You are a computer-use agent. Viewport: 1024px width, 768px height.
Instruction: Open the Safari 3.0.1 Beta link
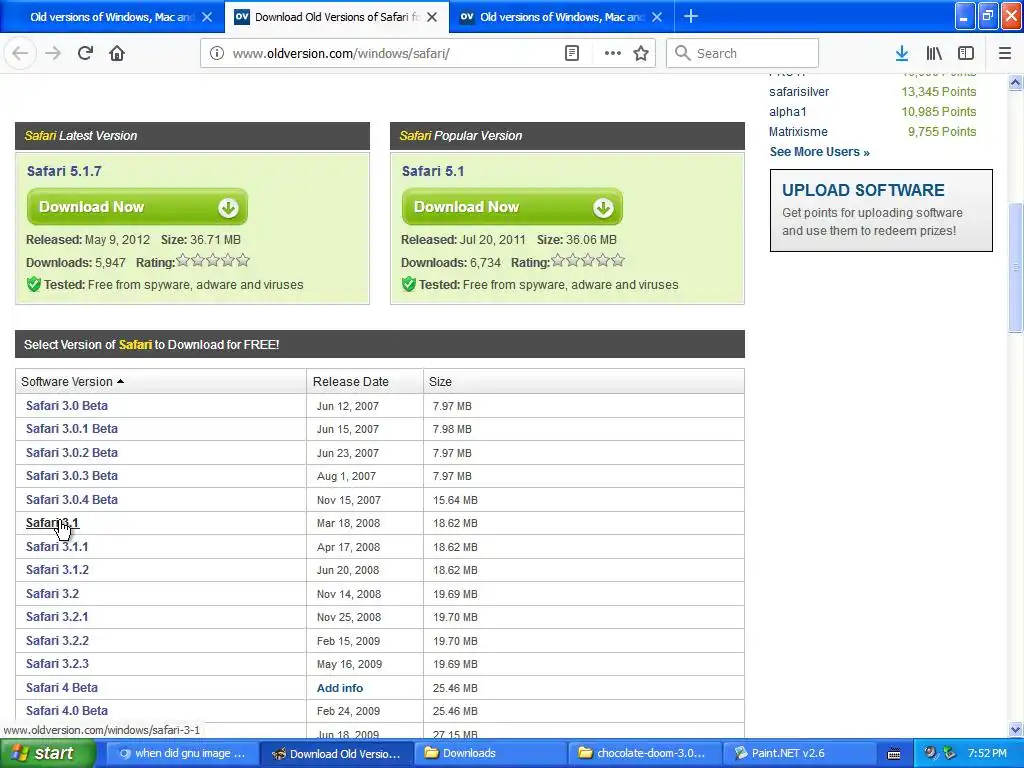coord(72,429)
